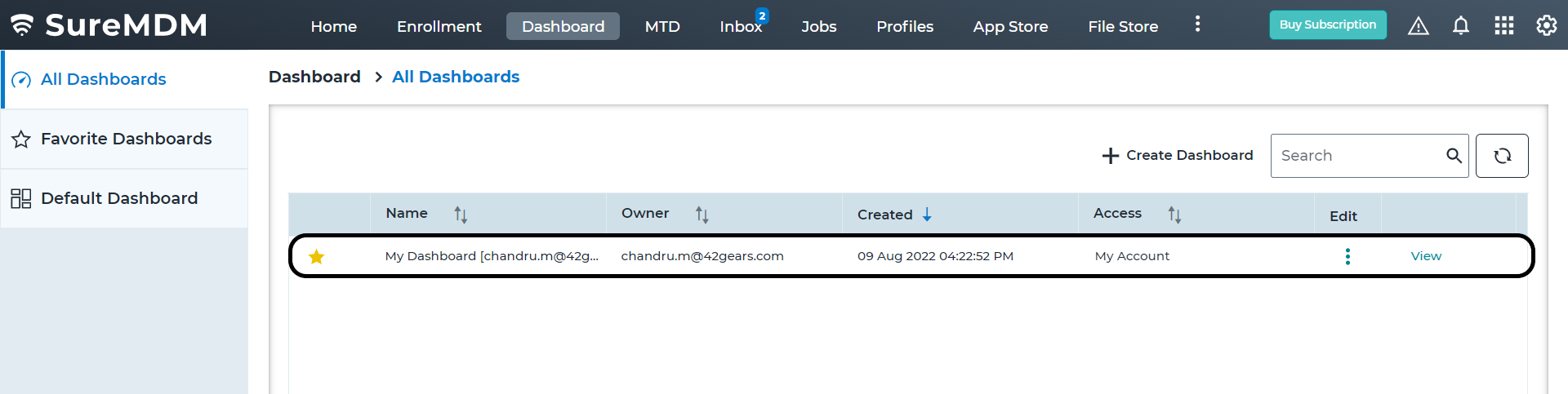
Task: Click the Dashboard breadcrumb
Action: 314,77
